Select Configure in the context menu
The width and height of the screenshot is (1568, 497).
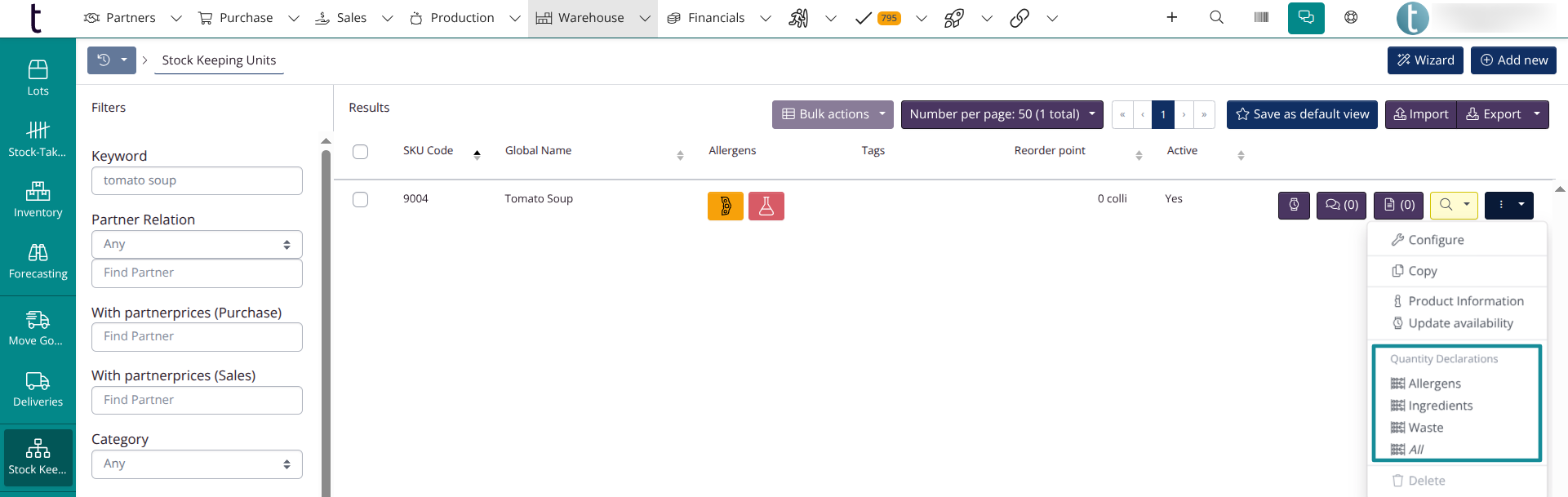pyautogui.click(x=1435, y=240)
